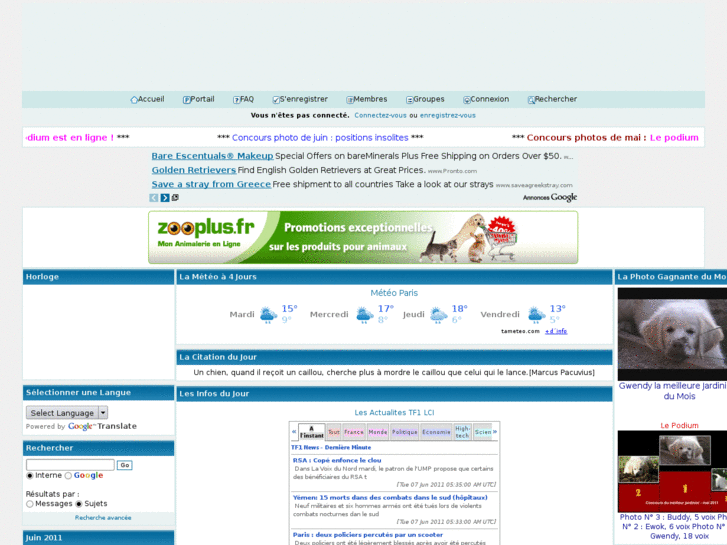Click the Annonces Google logo
727x545 pixels.
tap(550, 198)
